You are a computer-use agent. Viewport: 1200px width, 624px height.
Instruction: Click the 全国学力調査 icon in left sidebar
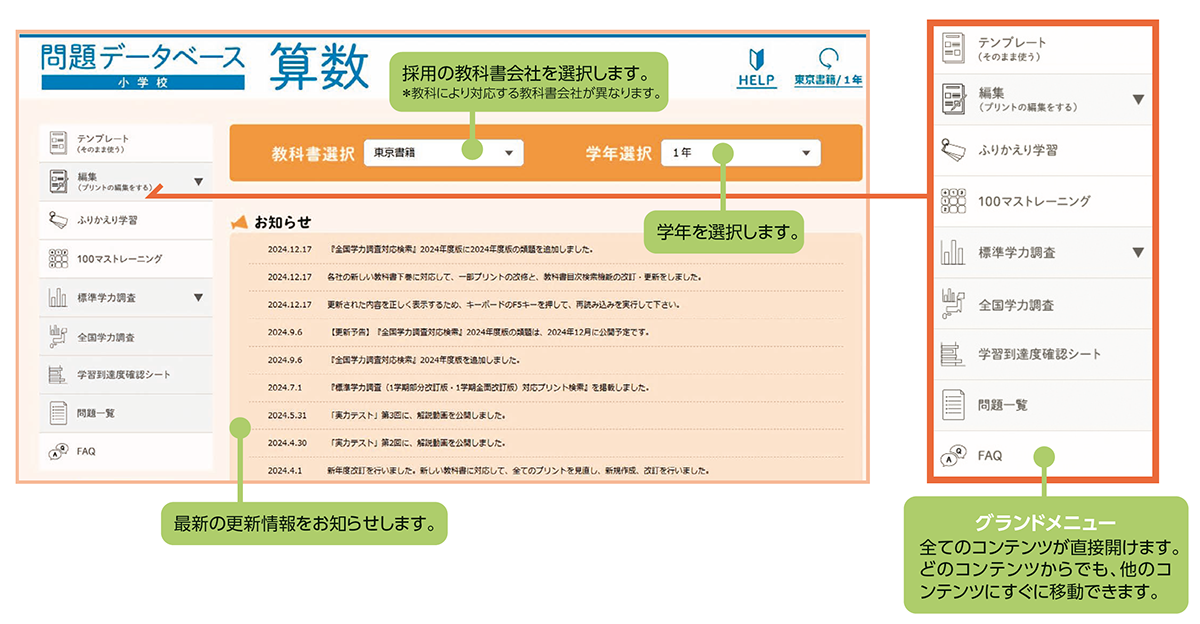[58, 337]
